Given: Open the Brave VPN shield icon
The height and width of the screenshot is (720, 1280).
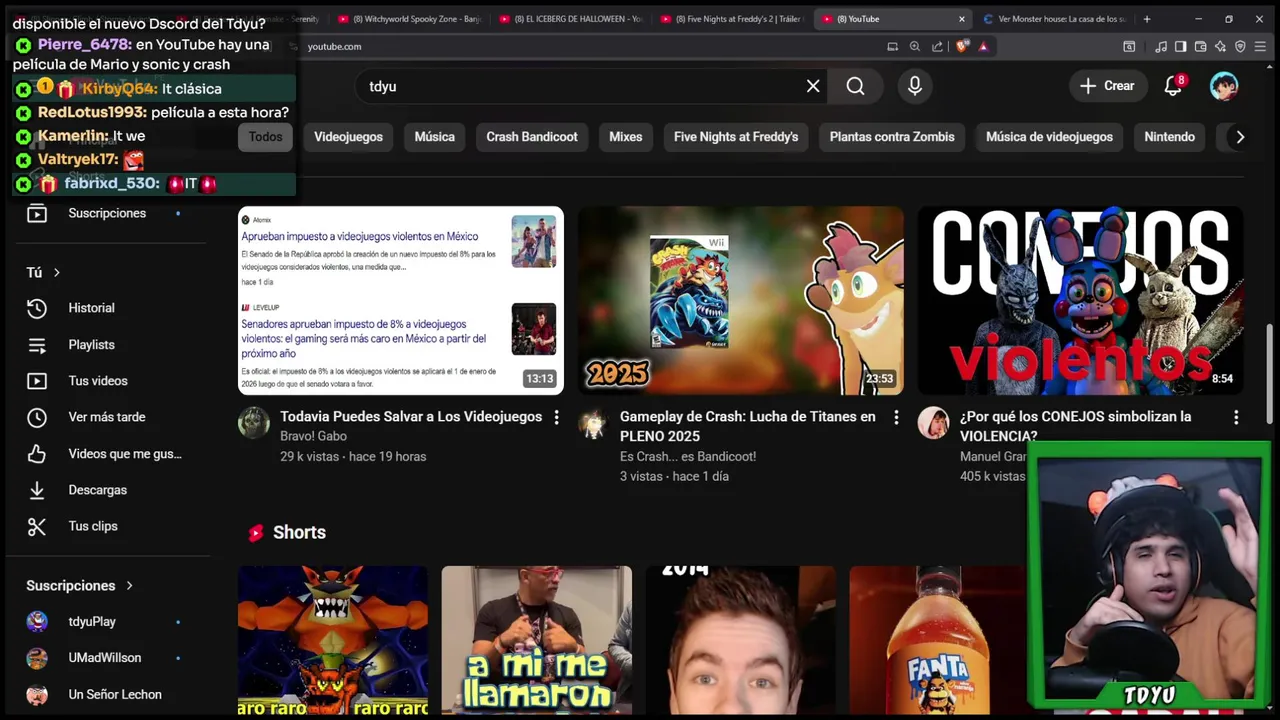Looking at the screenshot, I should 1240,46.
